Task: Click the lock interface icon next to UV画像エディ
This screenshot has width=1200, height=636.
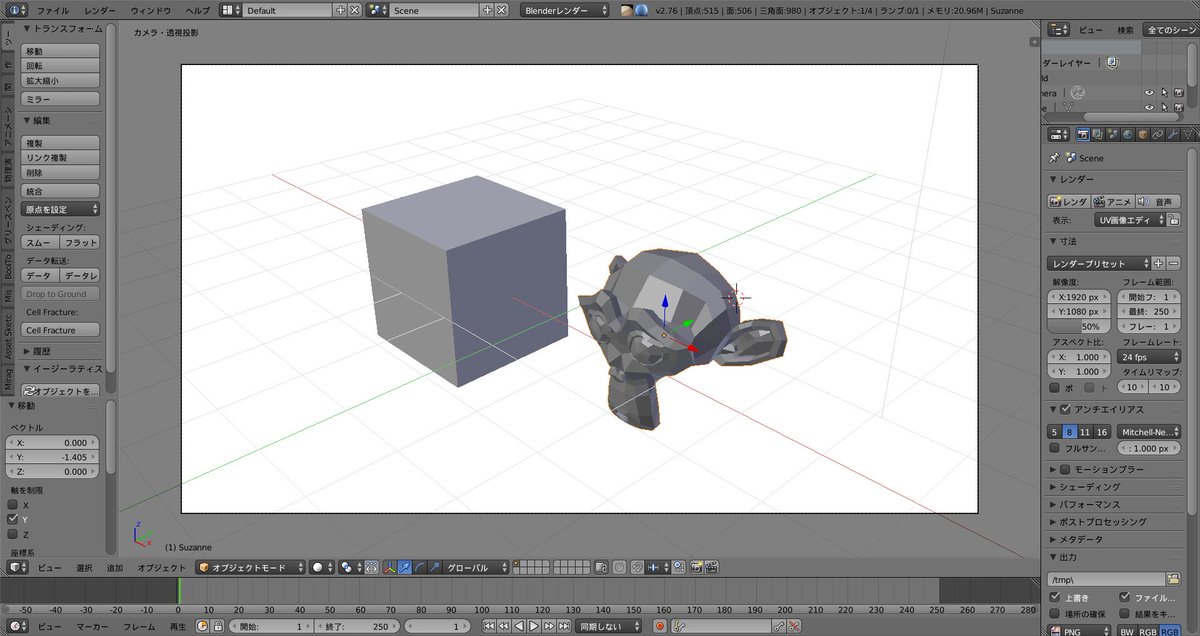Action: (x=1175, y=220)
